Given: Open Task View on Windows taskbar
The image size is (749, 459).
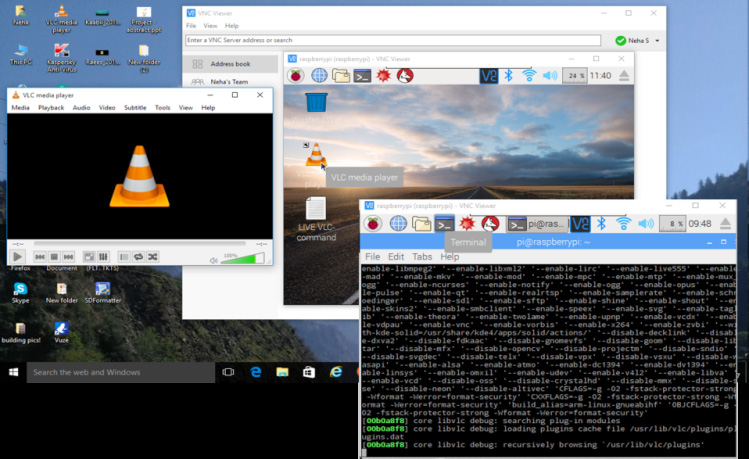Looking at the screenshot, I should tap(228, 372).
